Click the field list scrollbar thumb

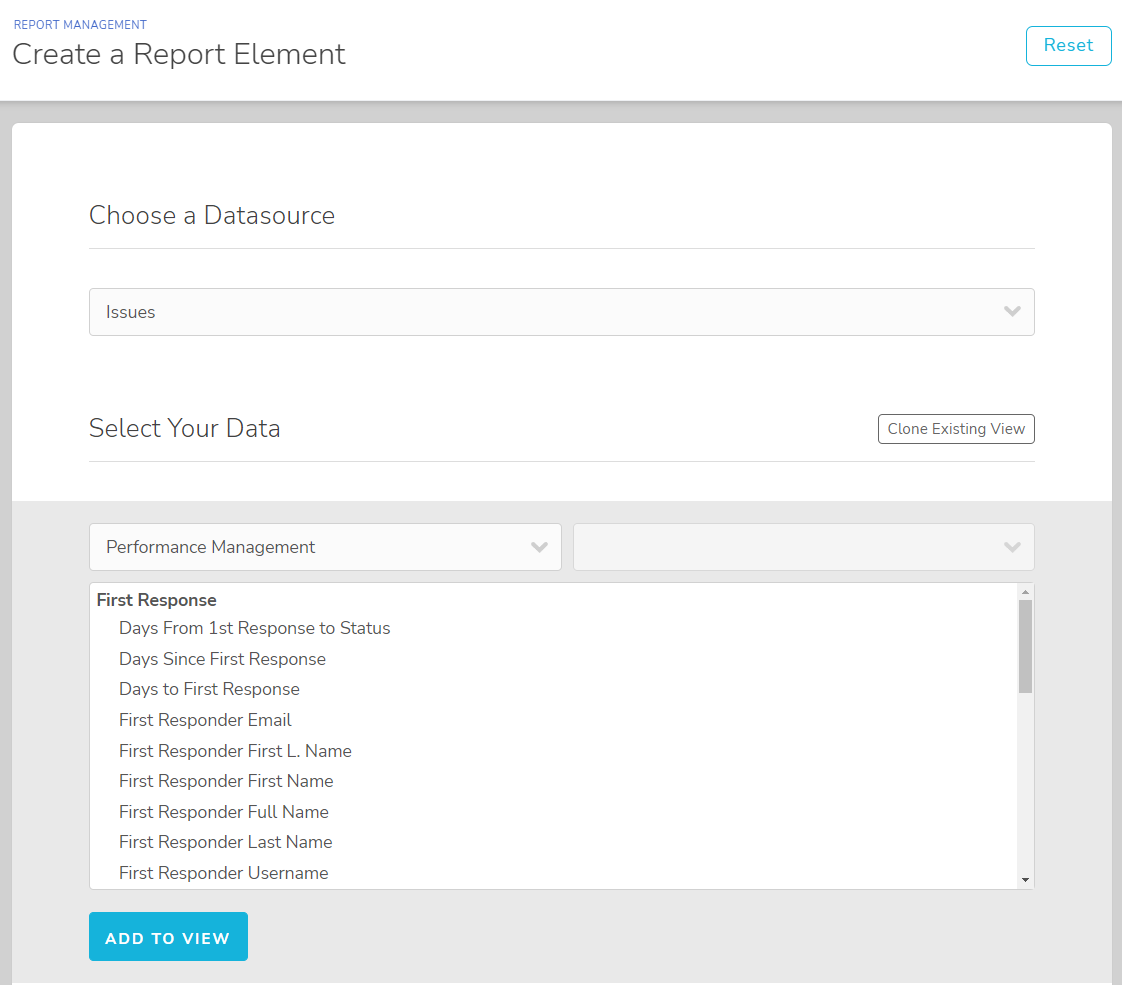coord(1025,647)
